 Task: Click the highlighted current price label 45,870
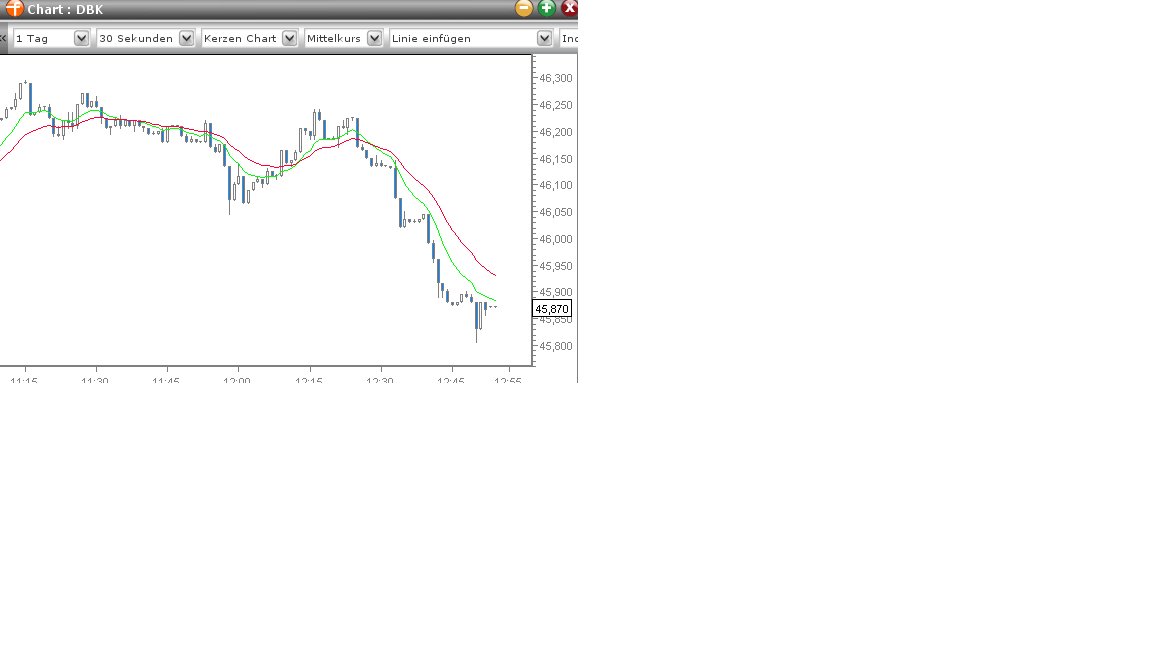click(x=551, y=309)
